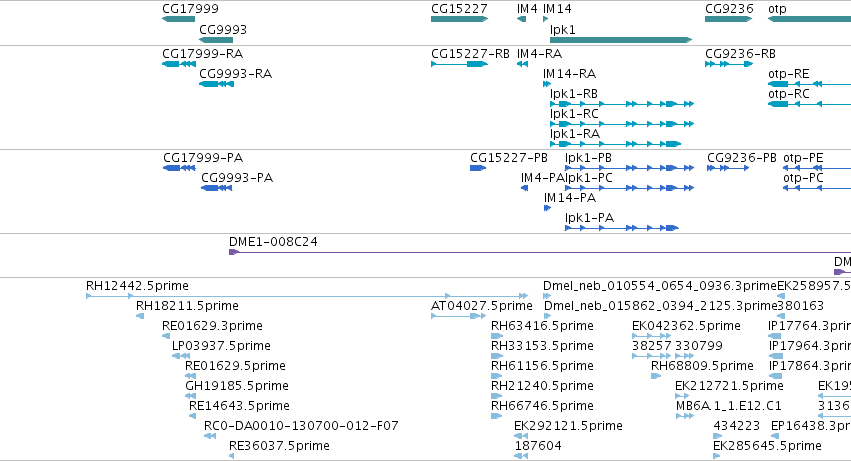
Task: Select transcript CG15227-RB
Action: point(471,54)
